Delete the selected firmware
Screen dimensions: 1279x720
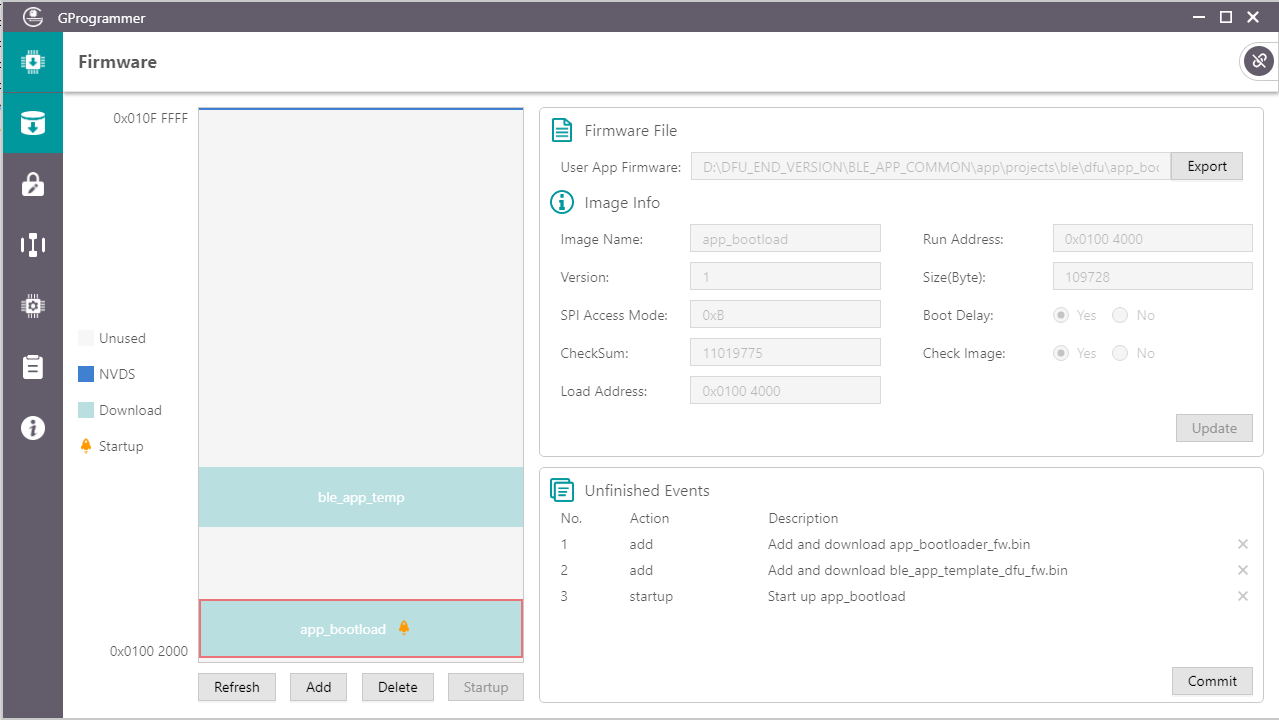(398, 687)
